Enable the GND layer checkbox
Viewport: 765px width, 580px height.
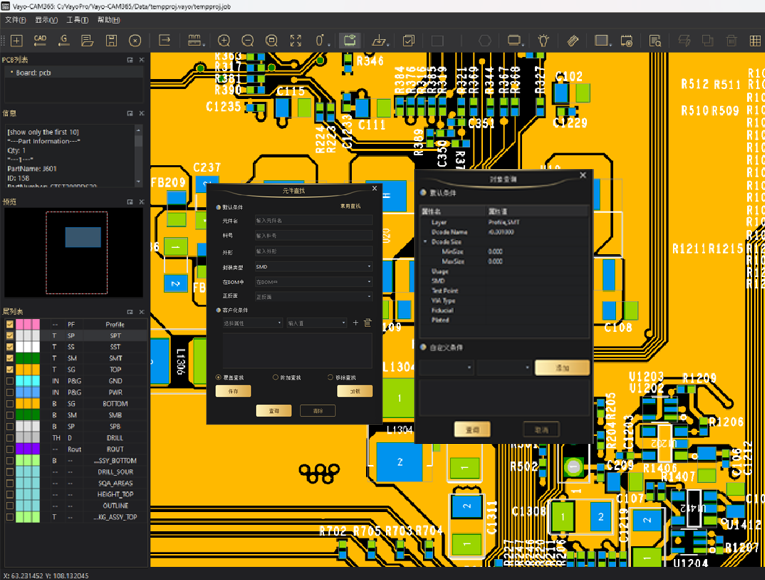tap(10, 381)
